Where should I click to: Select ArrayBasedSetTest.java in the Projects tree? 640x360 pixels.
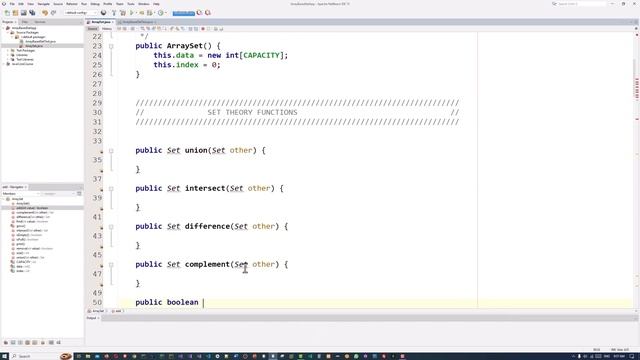click(40, 42)
